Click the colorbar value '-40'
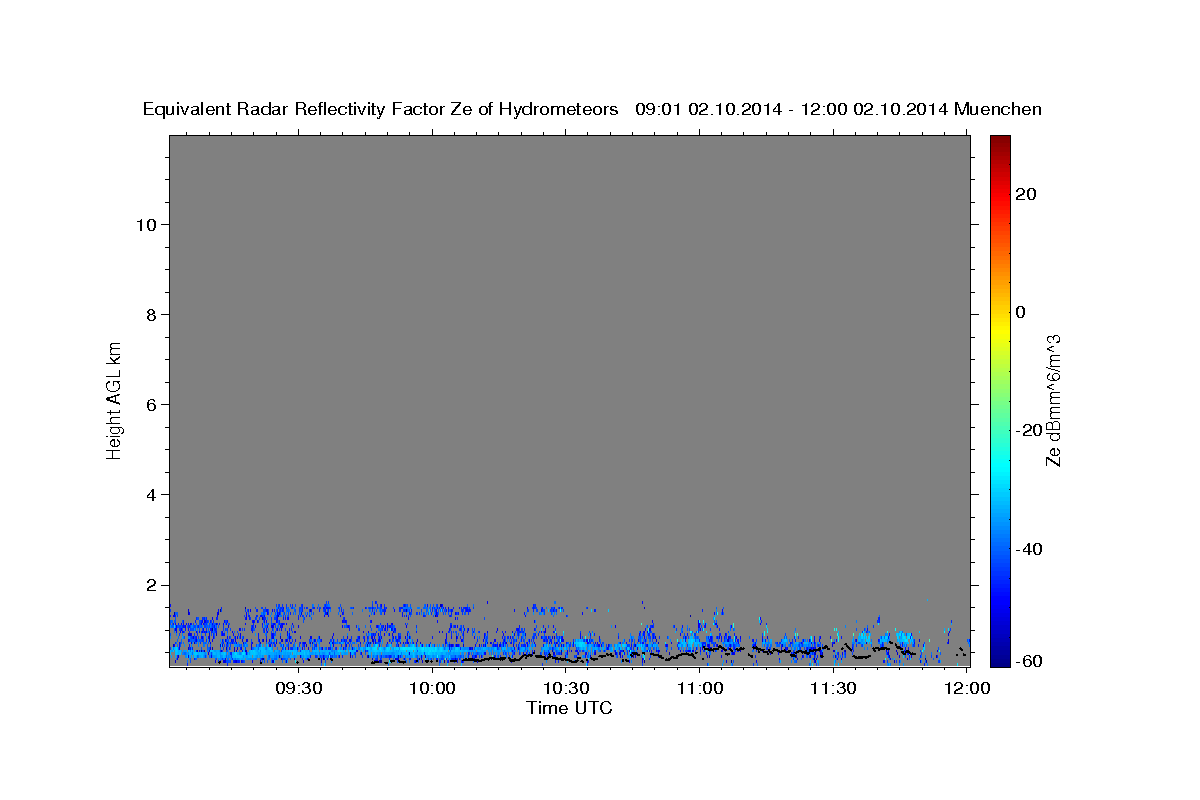The image size is (1200, 800). click(x=1030, y=548)
